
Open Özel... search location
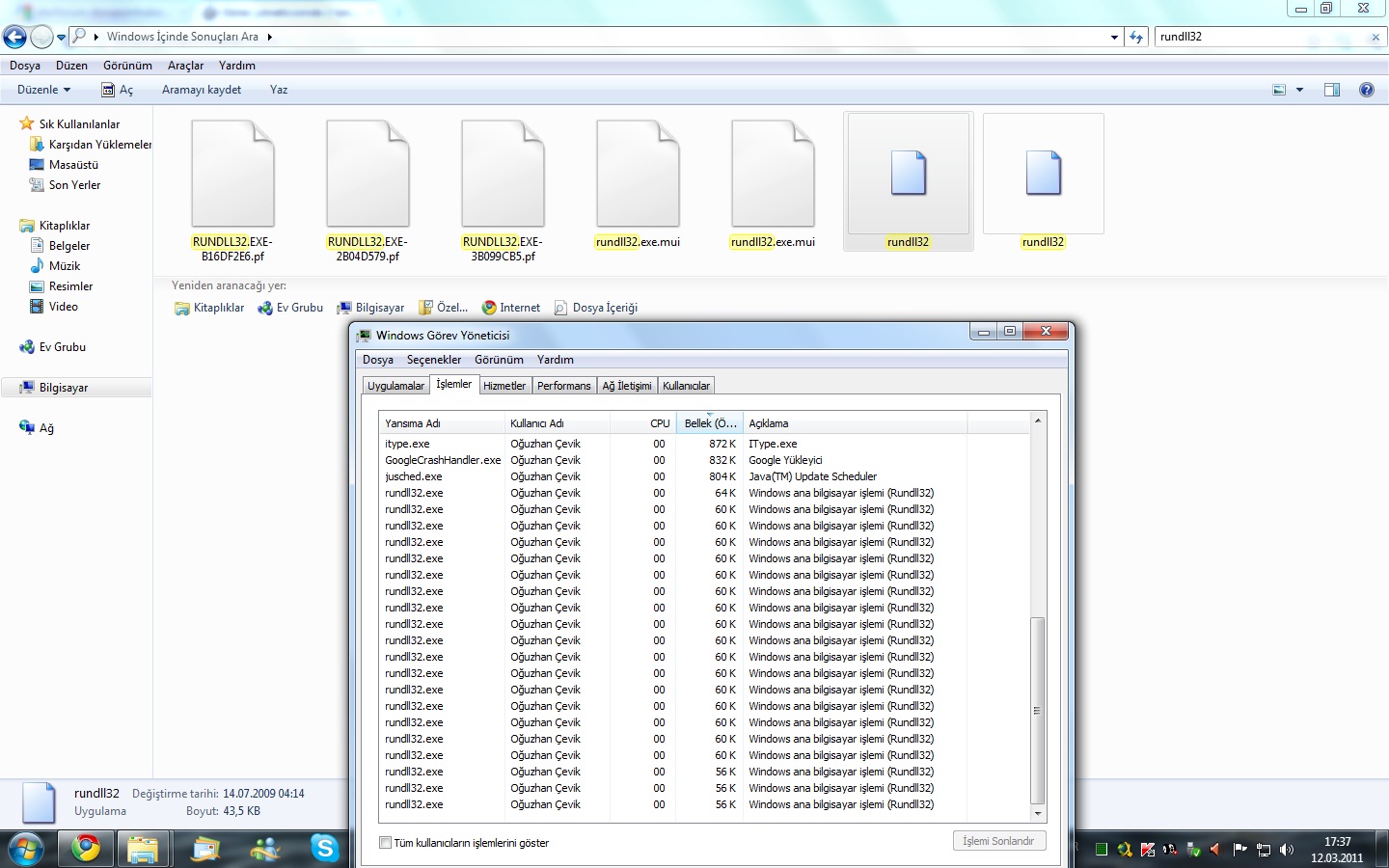(x=444, y=308)
